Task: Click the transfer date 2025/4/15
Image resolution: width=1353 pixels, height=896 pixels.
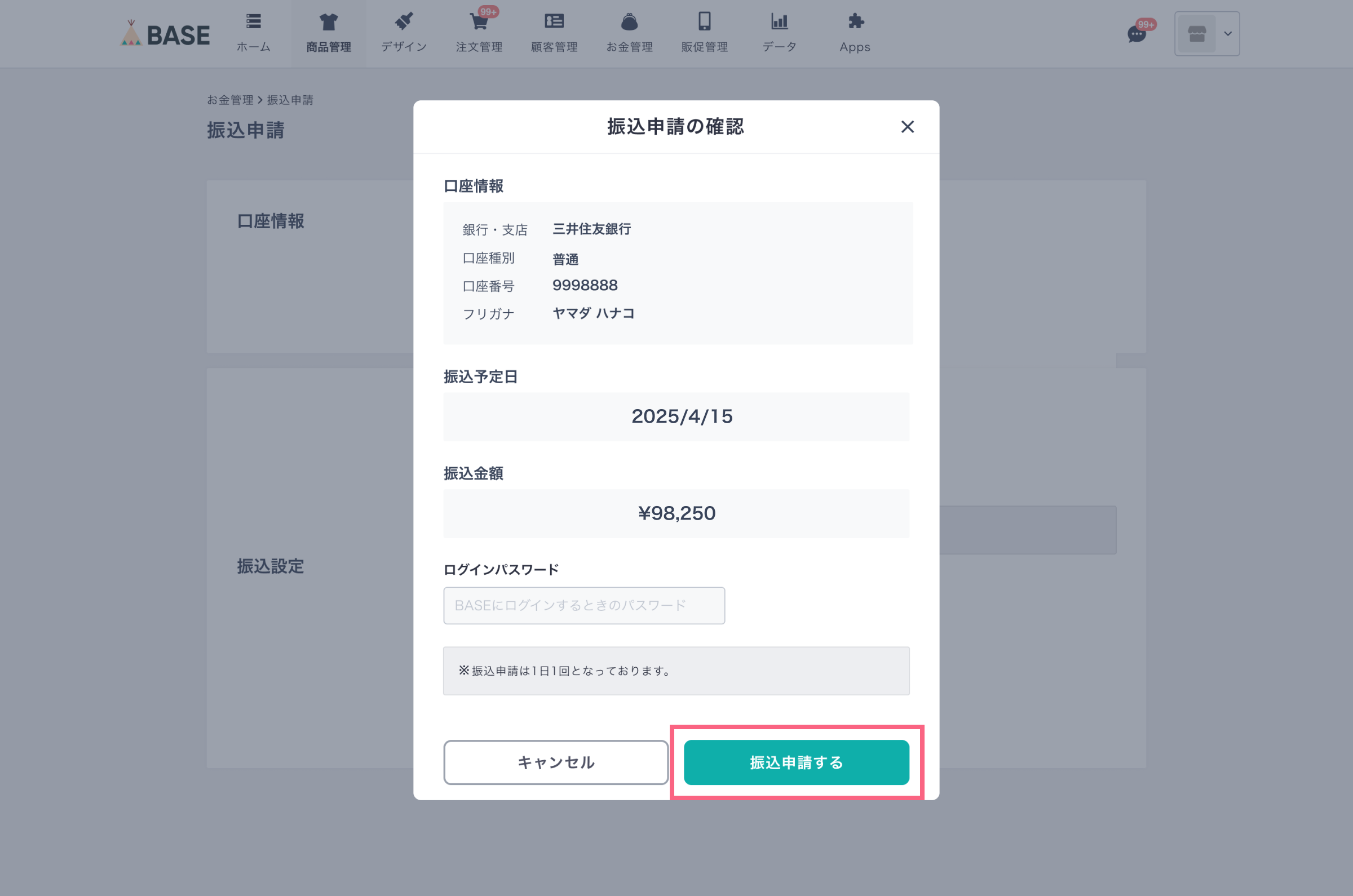Action: [682, 416]
